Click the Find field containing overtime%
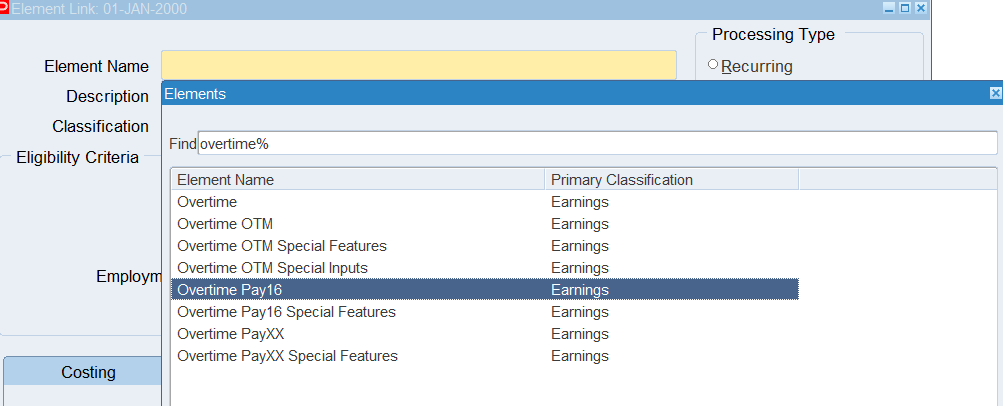Viewport: 1003px width, 406px height. [596, 143]
